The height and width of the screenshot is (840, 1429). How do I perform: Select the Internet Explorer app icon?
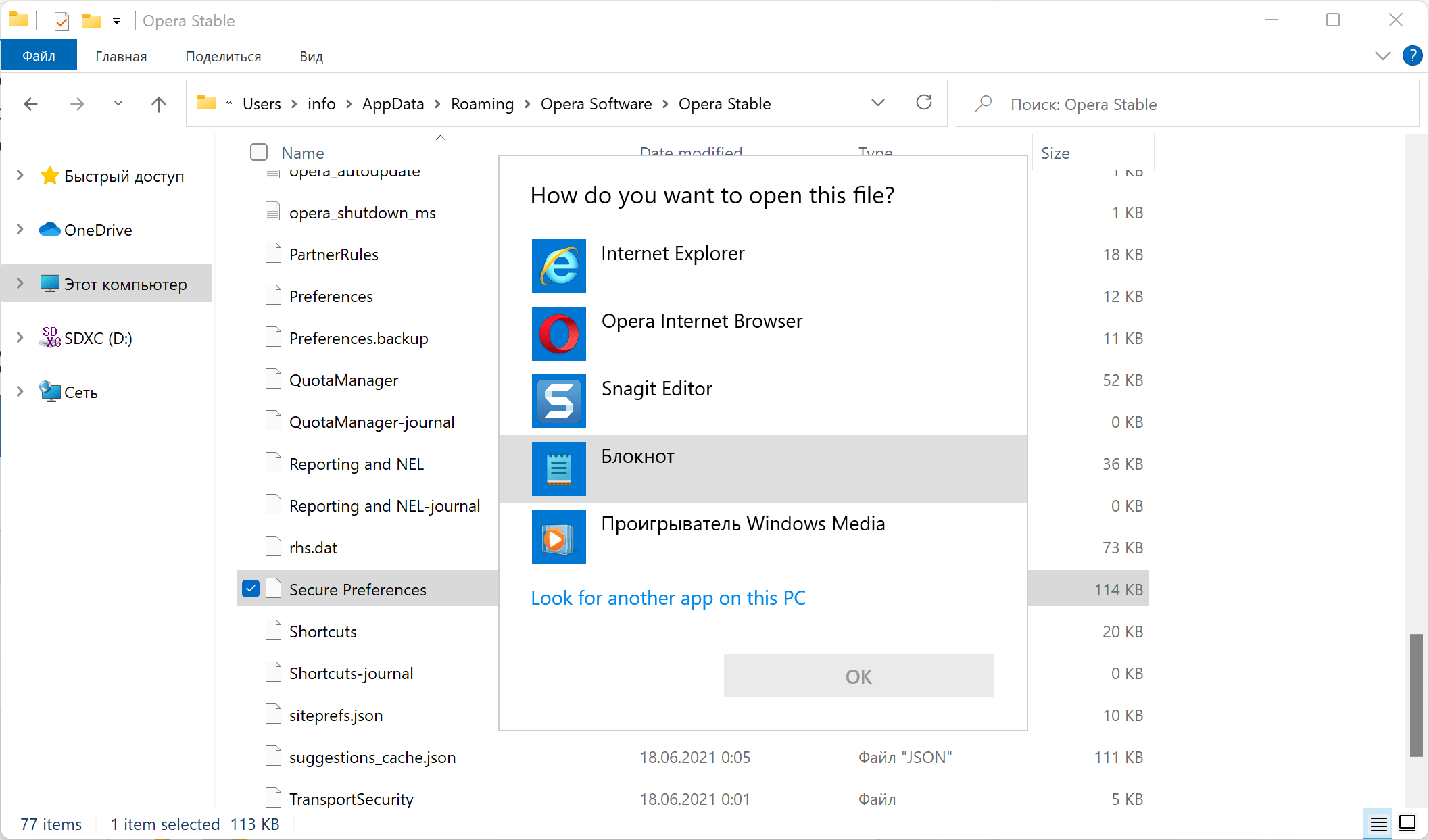pyautogui.click(x=558, y=266)
